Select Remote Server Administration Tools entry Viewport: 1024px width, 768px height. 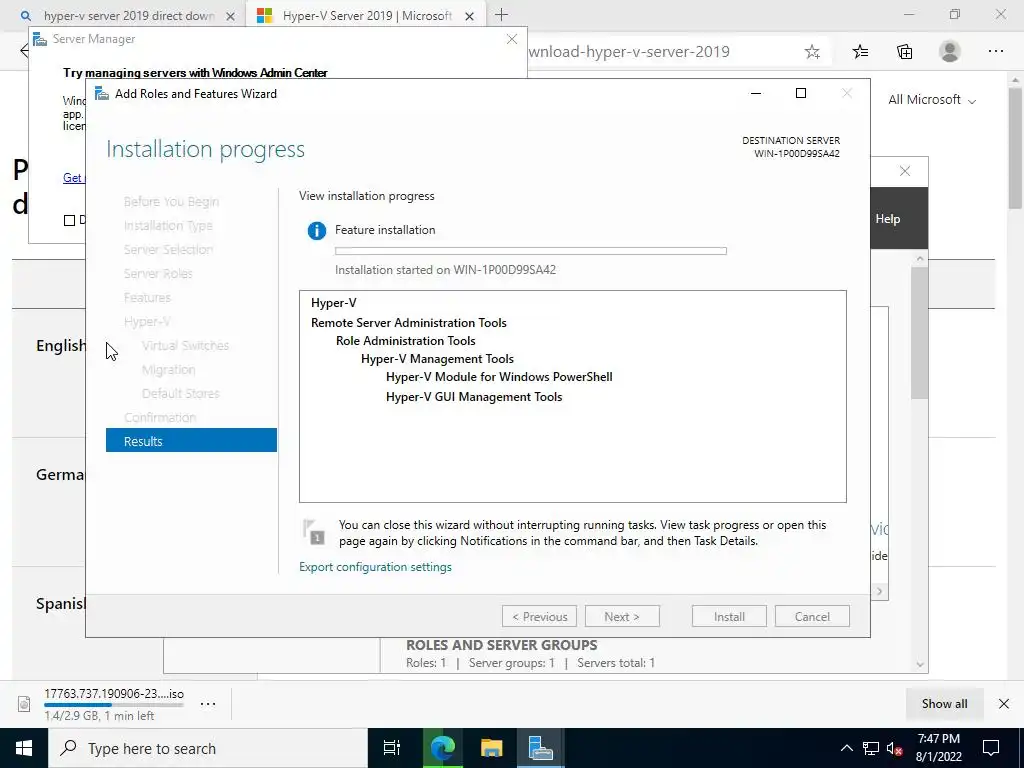click(x=409, y=323)
